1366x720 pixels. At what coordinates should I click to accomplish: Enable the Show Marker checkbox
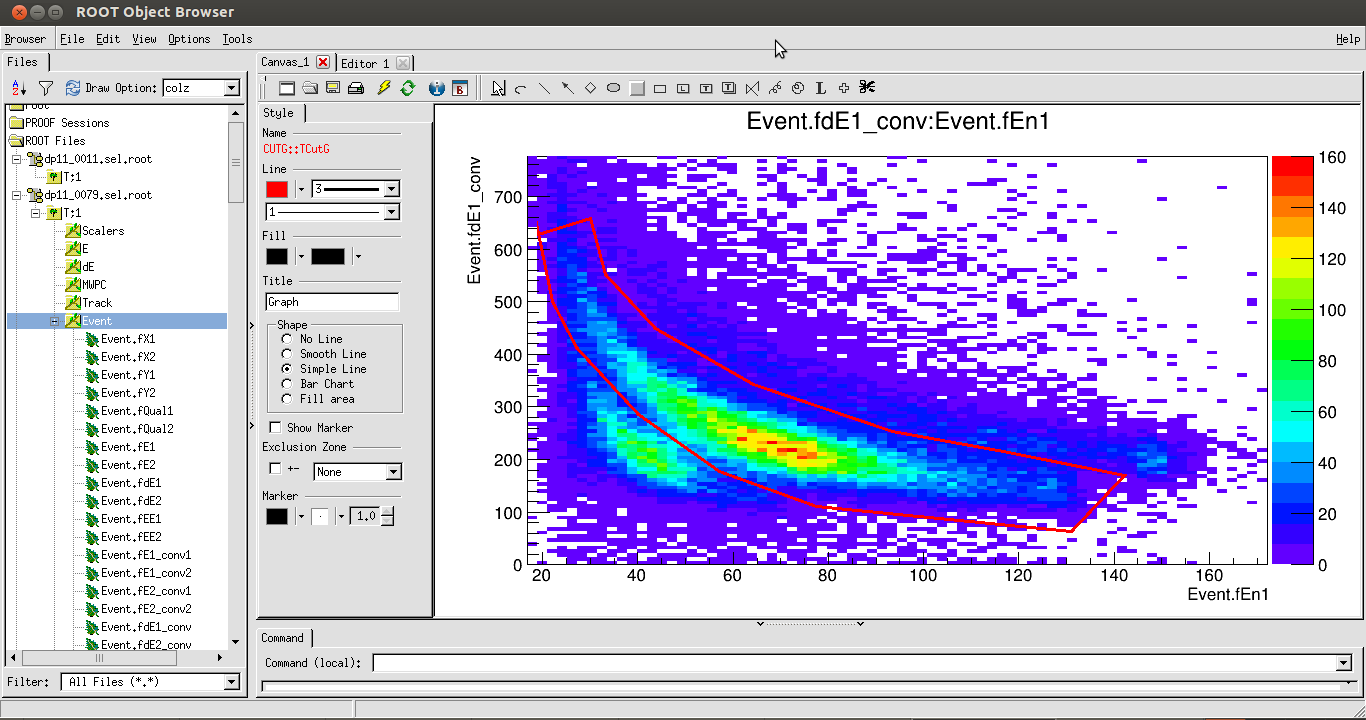[276, 428]
